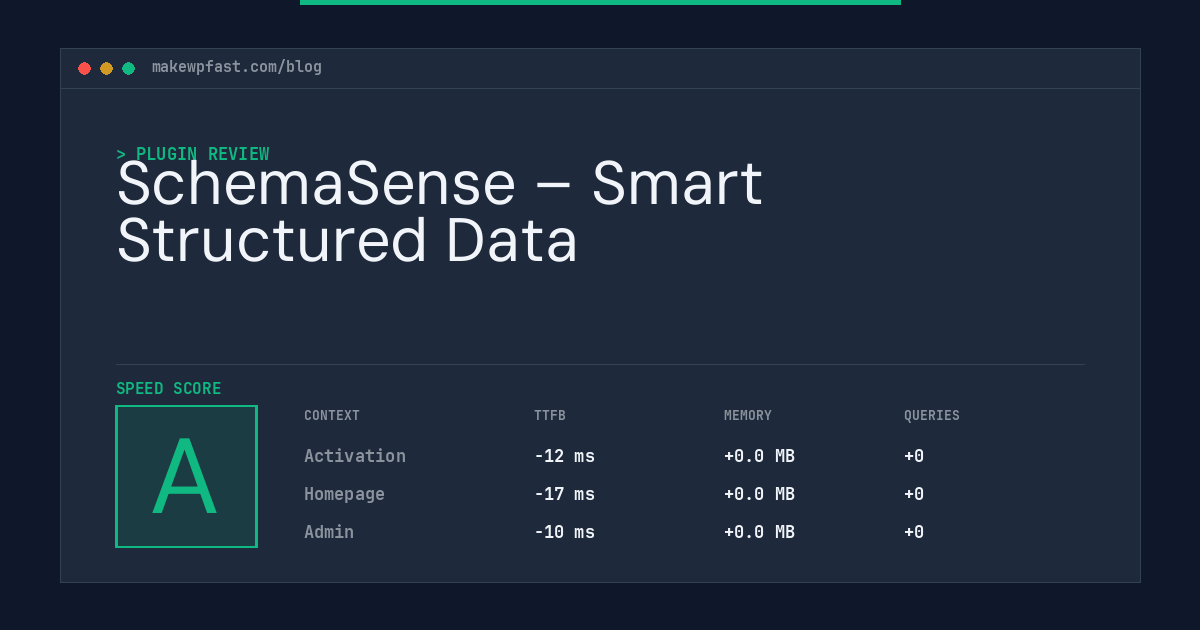This screenshot has height=630, width=1200.
Task: Click the SchemaSense — Smart Structured Data title
Action: tap(440, 212)
